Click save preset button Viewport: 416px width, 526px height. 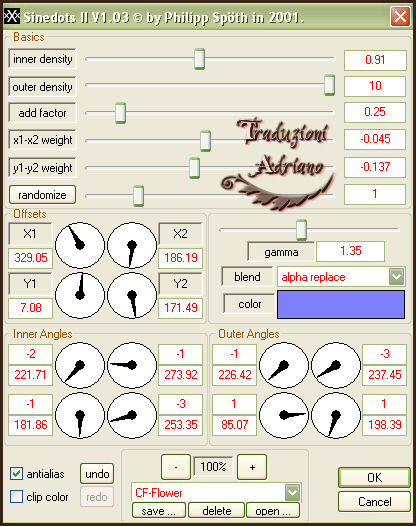159,511
